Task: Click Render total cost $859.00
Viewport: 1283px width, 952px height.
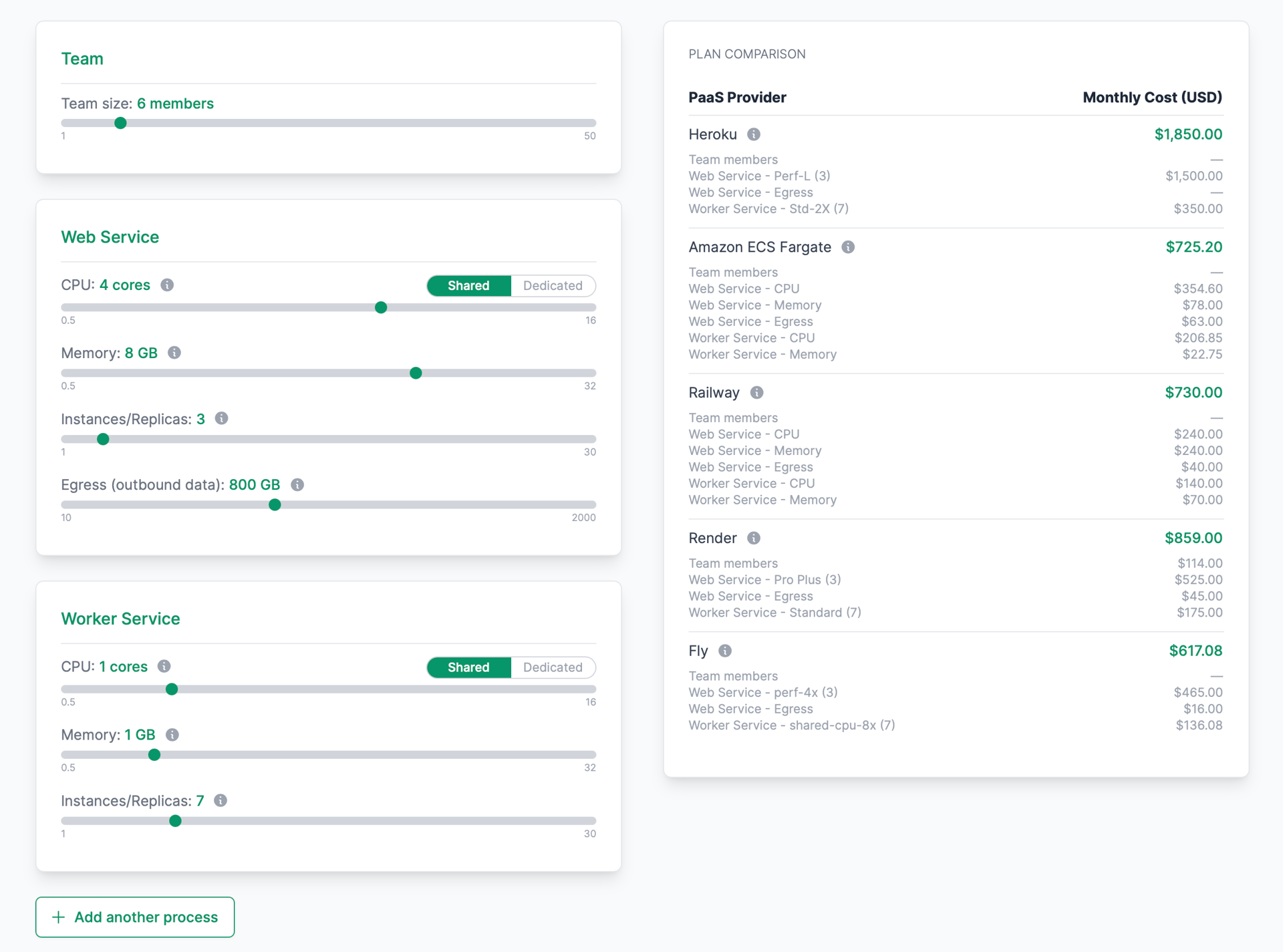Action: coord(1193,538)
